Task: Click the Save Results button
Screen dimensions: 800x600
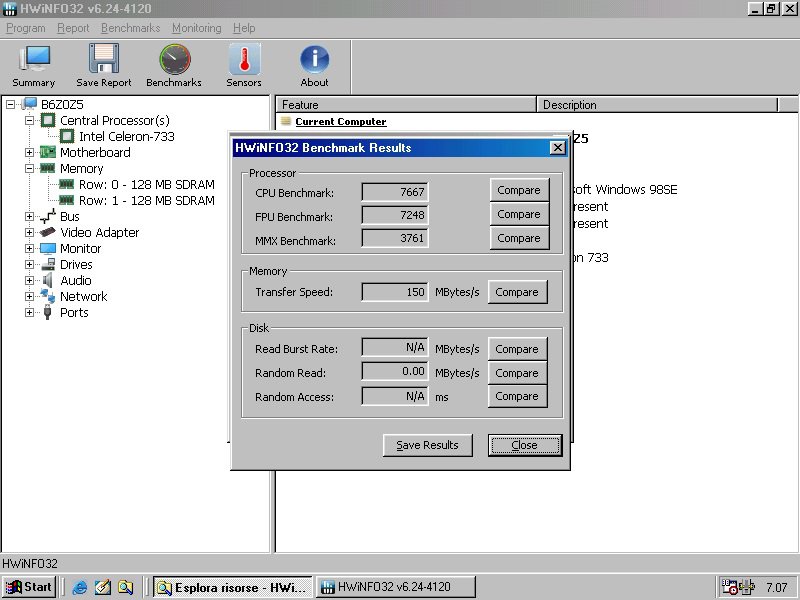Action: click(x=427, y=445)
